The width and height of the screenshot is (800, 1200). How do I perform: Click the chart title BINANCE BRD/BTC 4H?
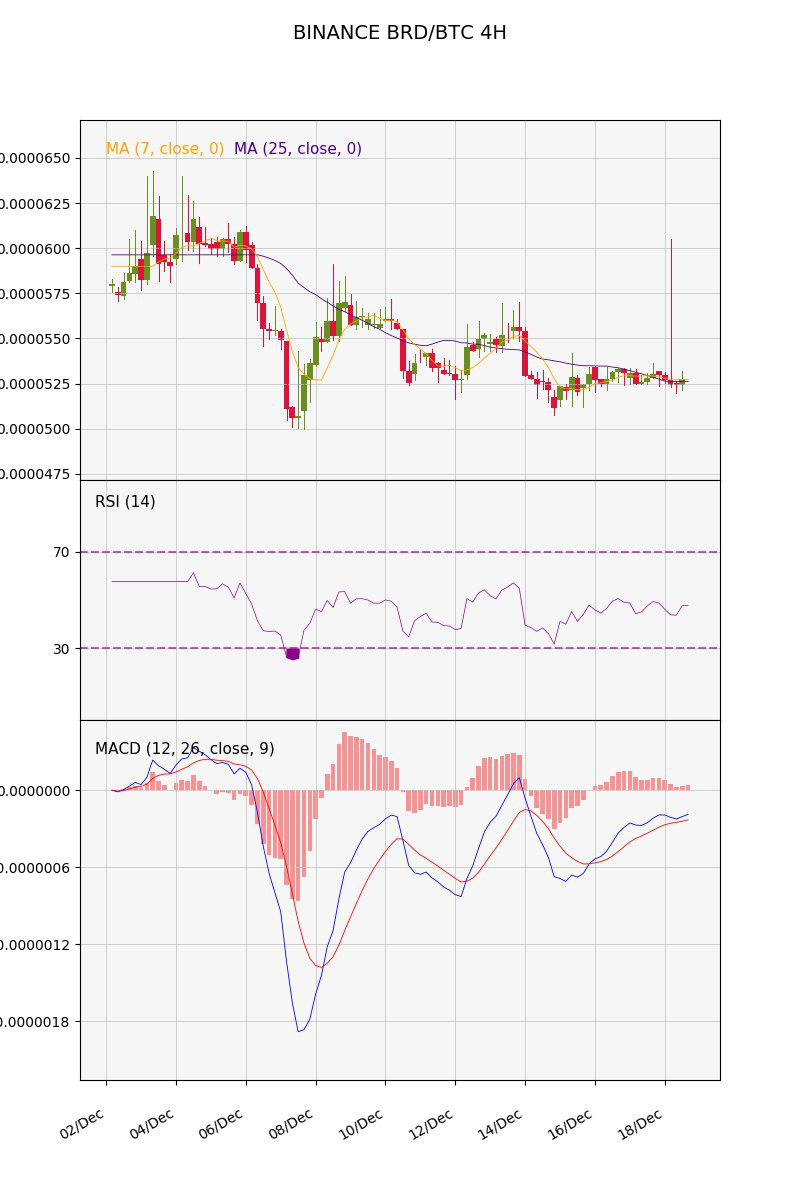pyautogui.click(x=400, y=33)
